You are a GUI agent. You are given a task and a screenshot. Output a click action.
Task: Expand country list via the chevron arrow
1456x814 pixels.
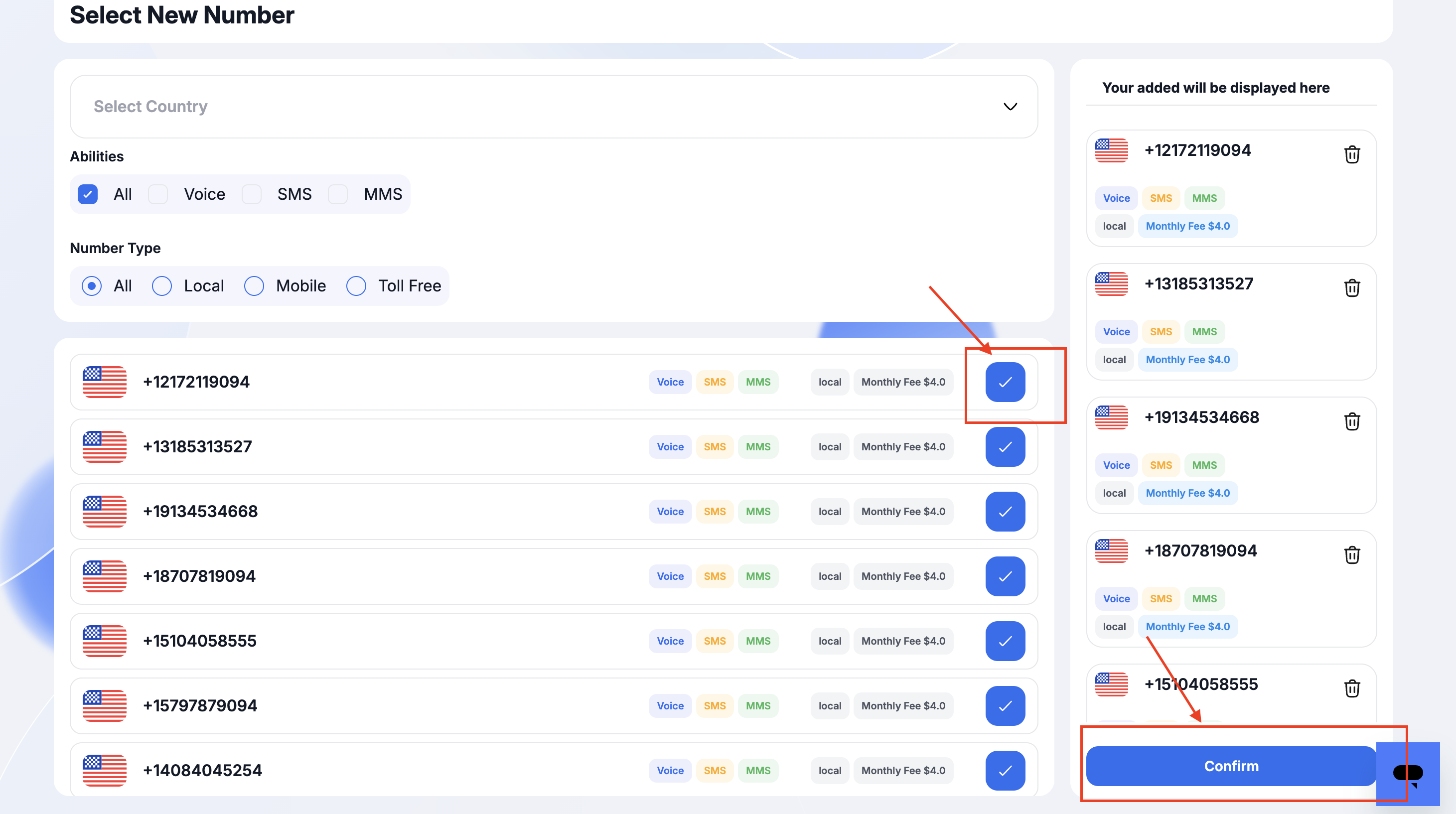tap(1010, 107)
